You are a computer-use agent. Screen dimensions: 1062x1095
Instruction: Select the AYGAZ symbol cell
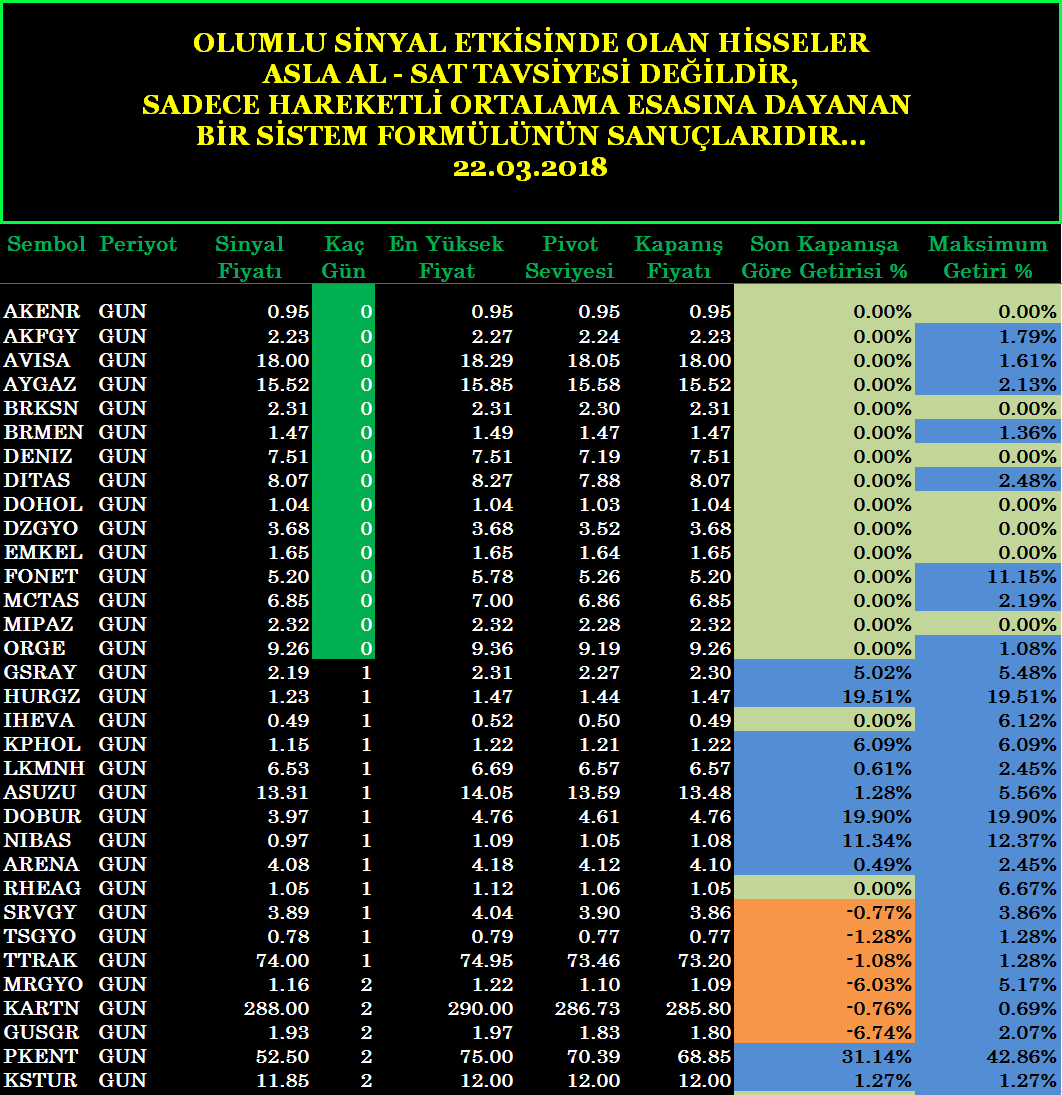click(40, 384)
